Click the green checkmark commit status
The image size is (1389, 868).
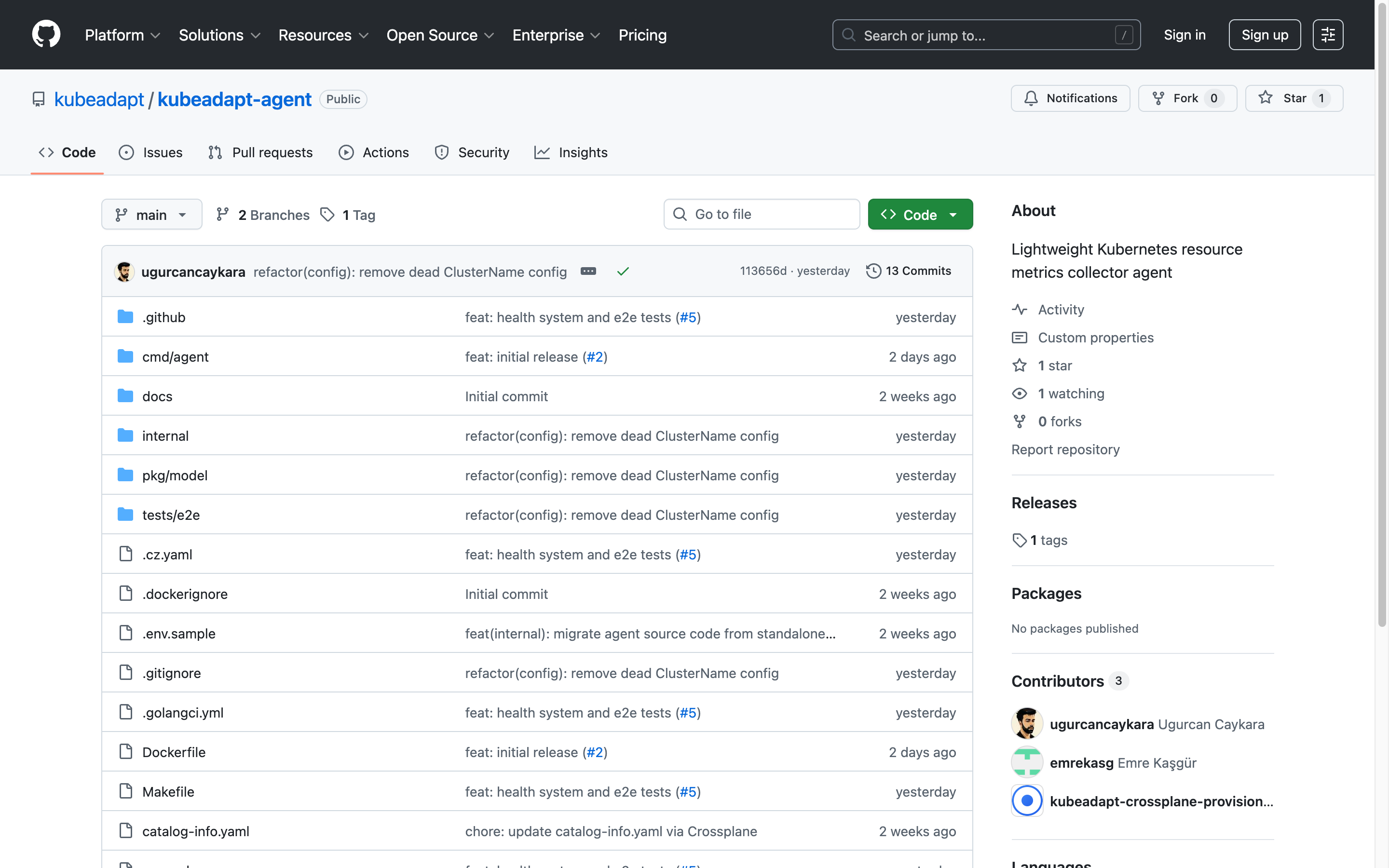[x=623, y=271]
